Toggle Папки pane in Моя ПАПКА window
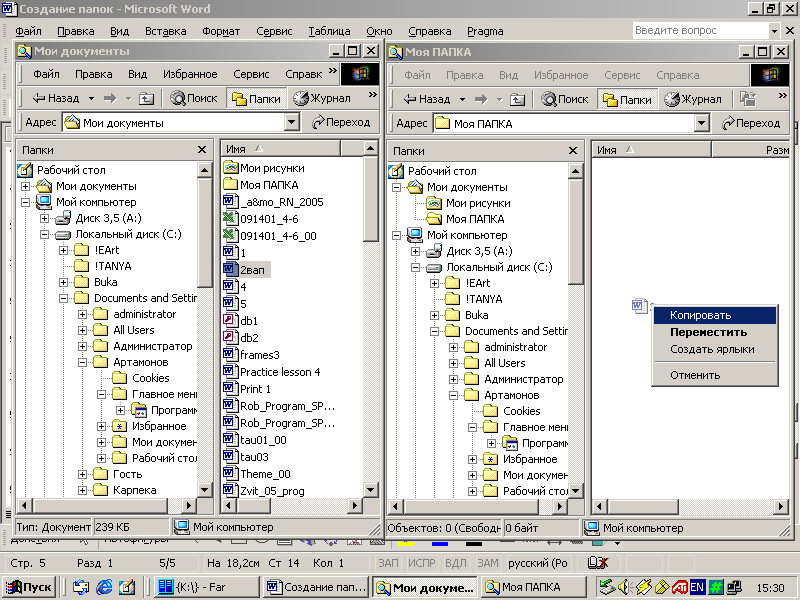800x600 pixels. (628, 99)
